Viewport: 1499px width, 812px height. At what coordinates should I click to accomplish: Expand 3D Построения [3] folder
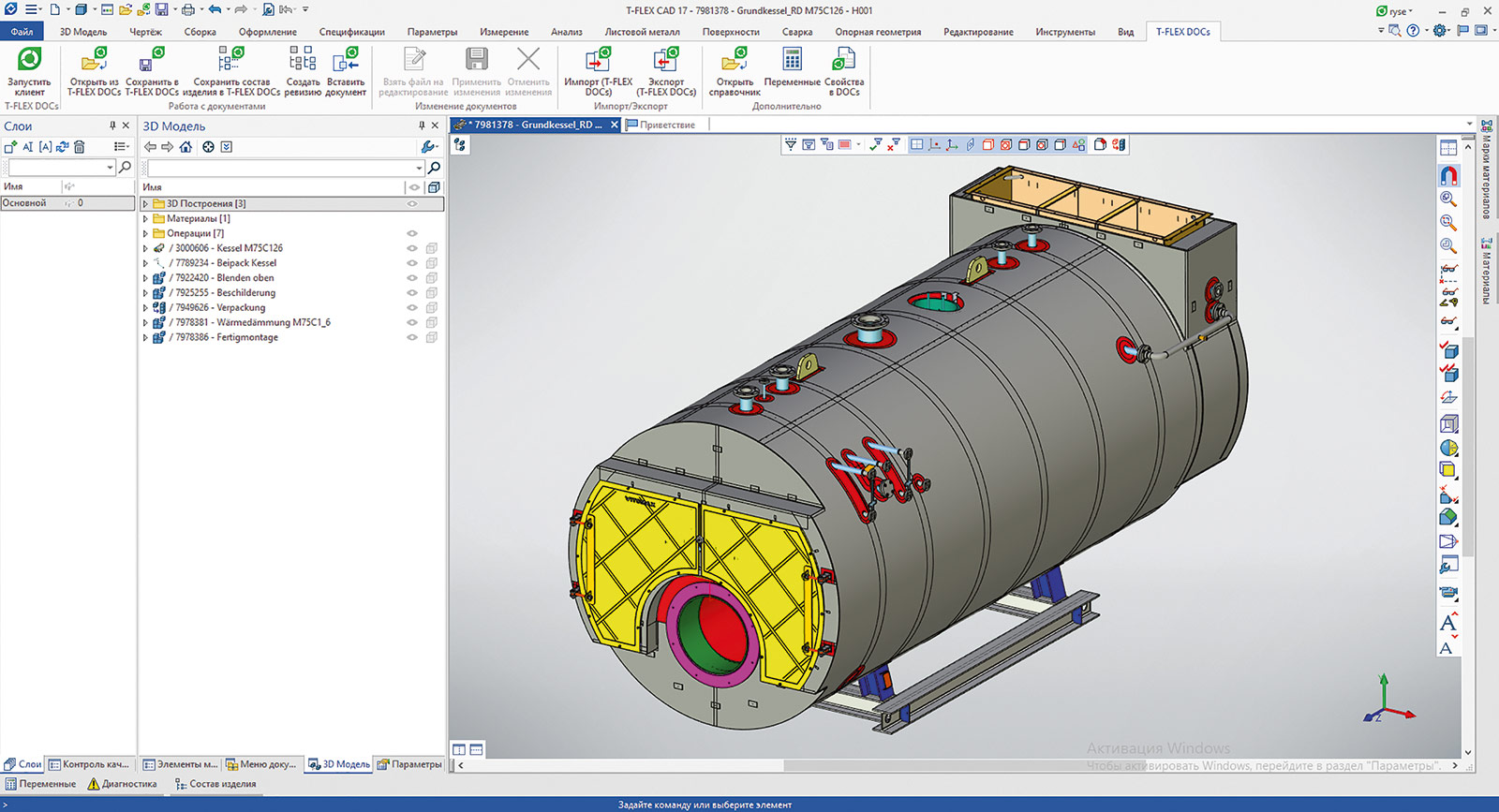pyautogui.click(x=145, y=203)
